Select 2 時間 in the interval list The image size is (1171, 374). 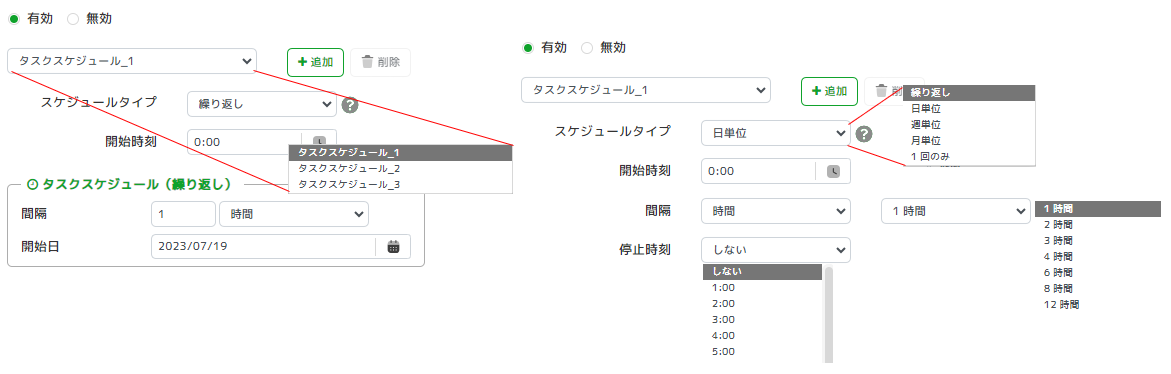coord(1098,225)
